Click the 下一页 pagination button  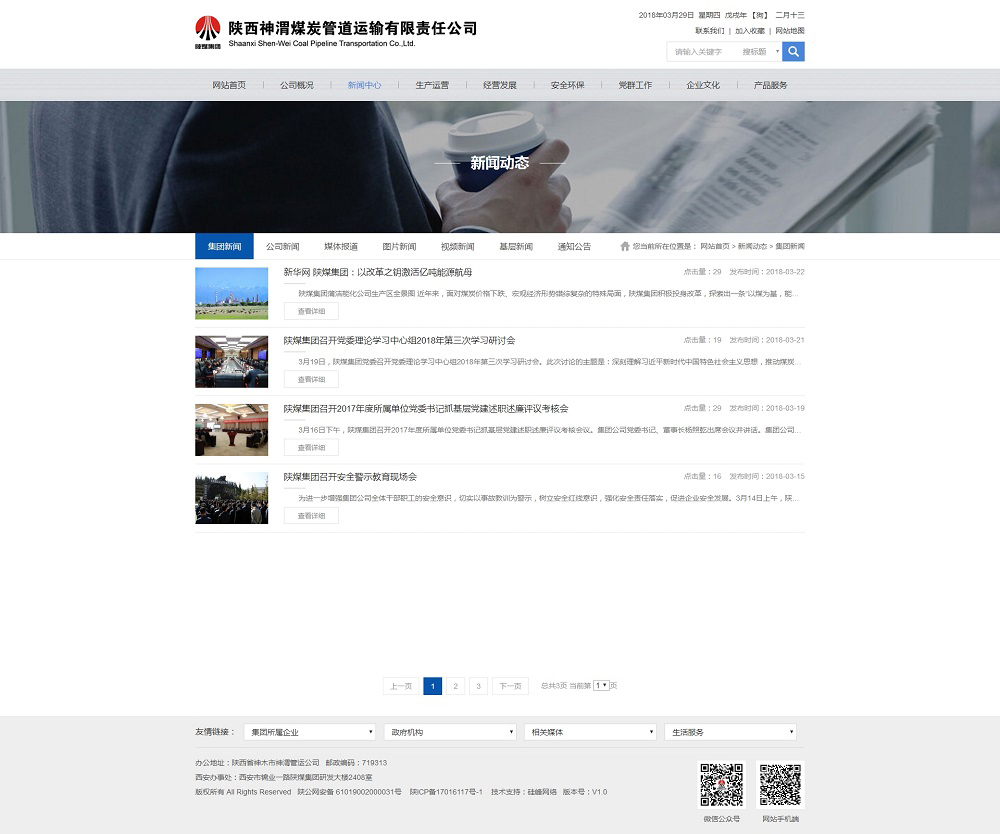click(510, 686)
